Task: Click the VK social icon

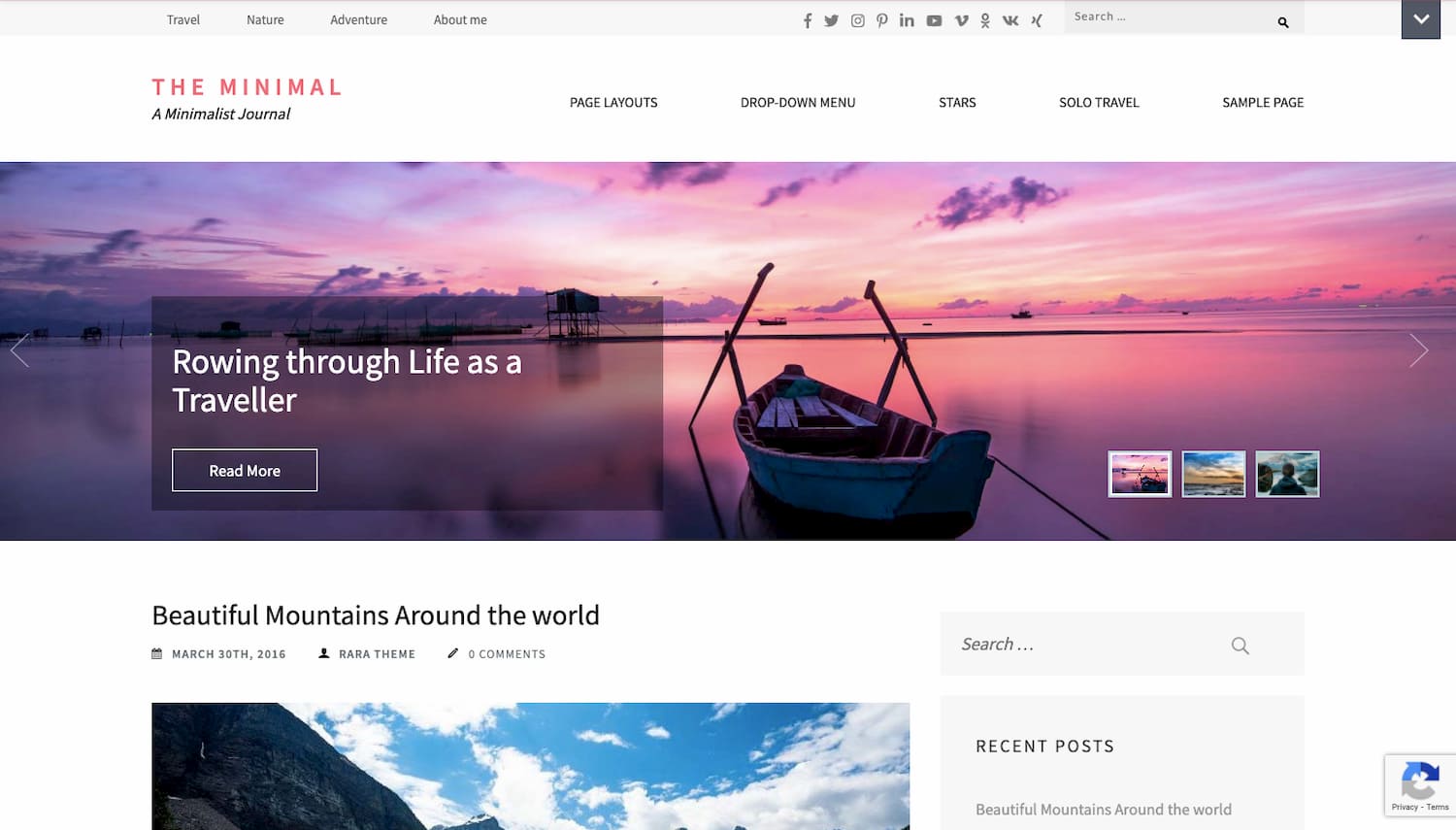Action: 1010,20
